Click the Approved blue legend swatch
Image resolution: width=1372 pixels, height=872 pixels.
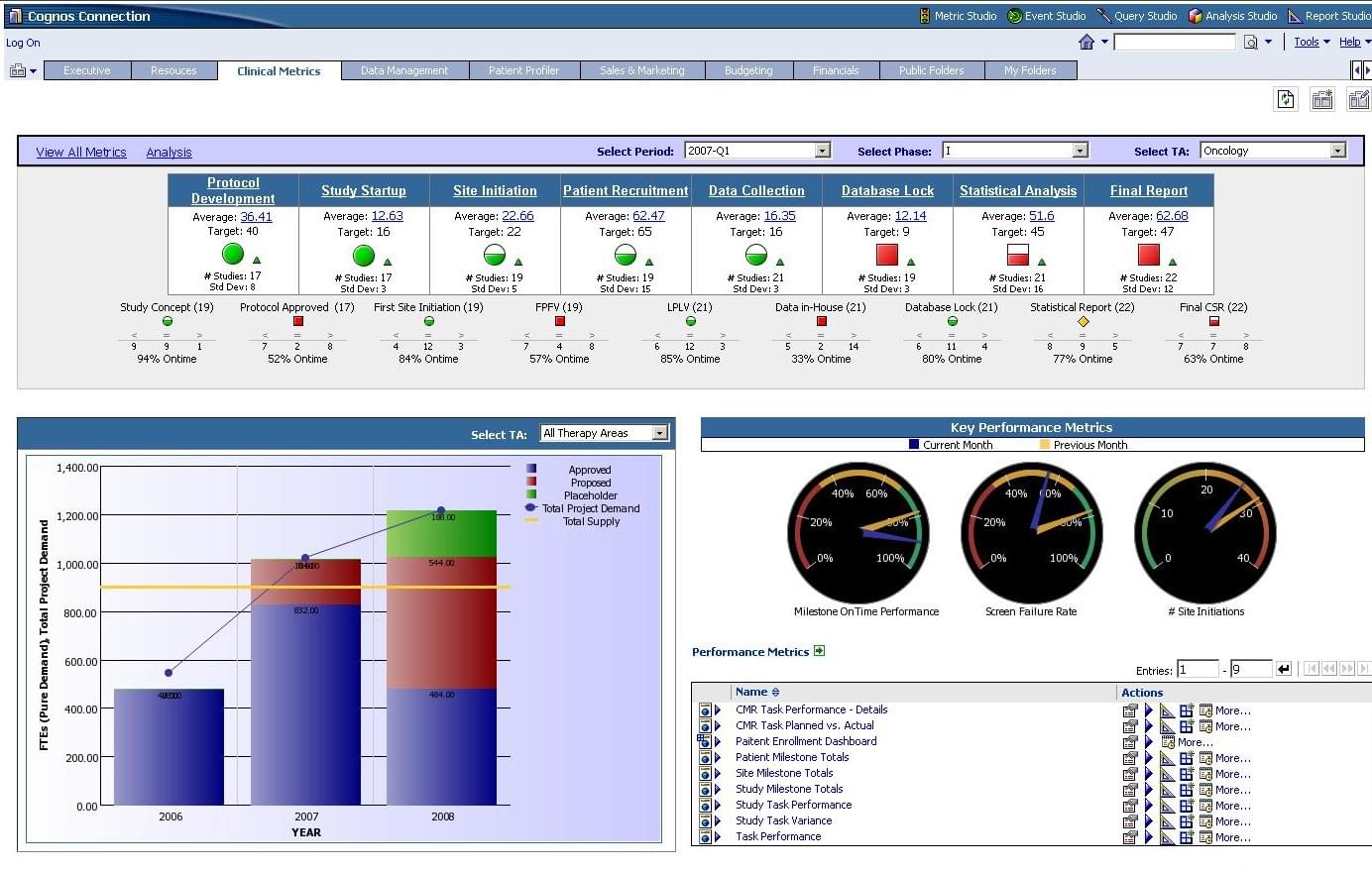tap(531, 470)
